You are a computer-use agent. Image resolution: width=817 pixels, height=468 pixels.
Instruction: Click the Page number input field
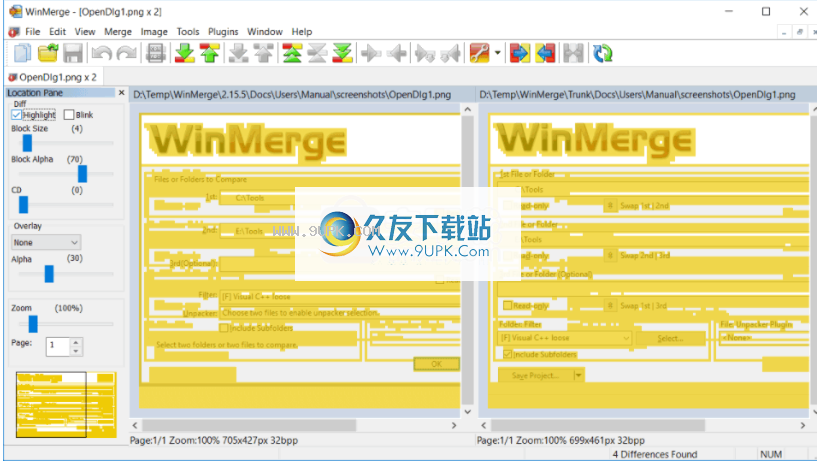tap(58, 347)
